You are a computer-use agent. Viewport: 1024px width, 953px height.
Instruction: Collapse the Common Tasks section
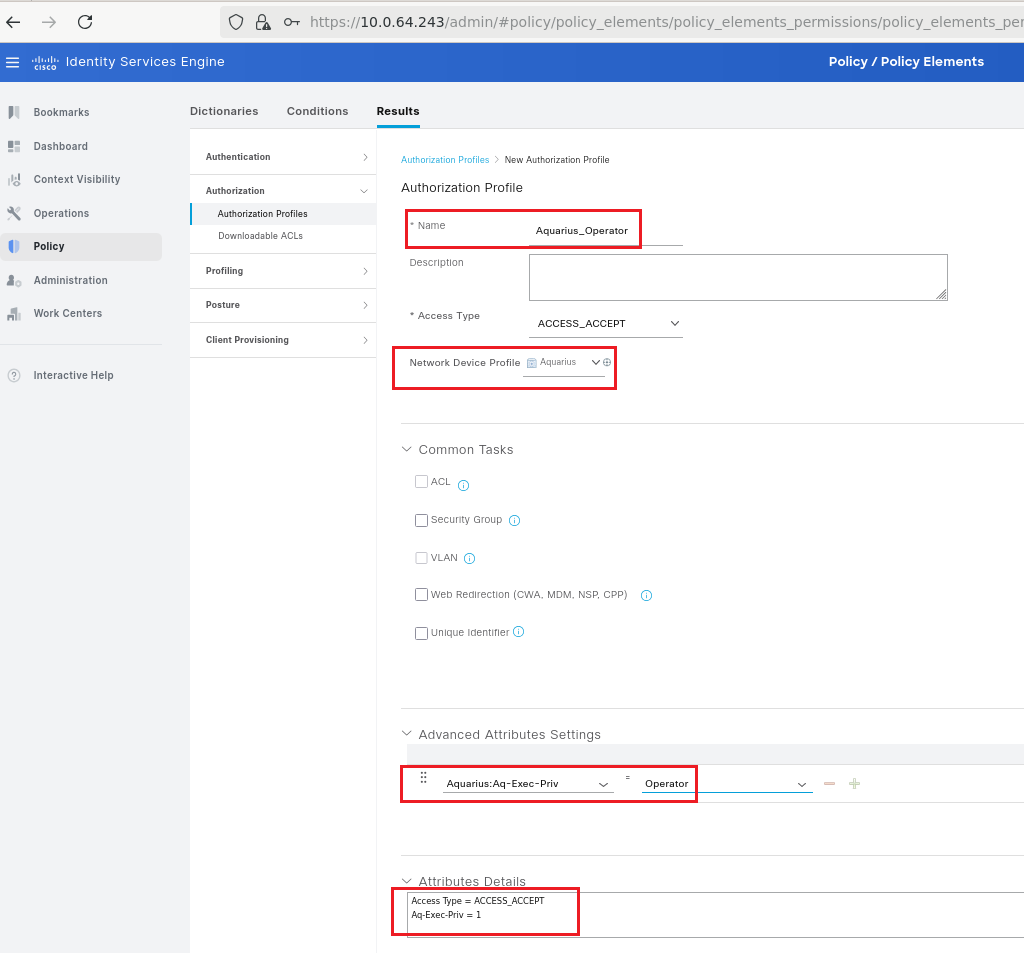406,449
